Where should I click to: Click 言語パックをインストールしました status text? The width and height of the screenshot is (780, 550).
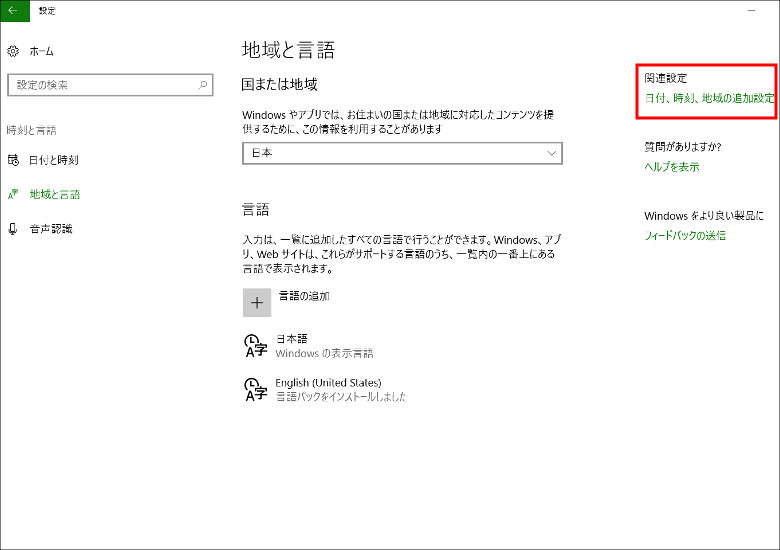point(341,396)
